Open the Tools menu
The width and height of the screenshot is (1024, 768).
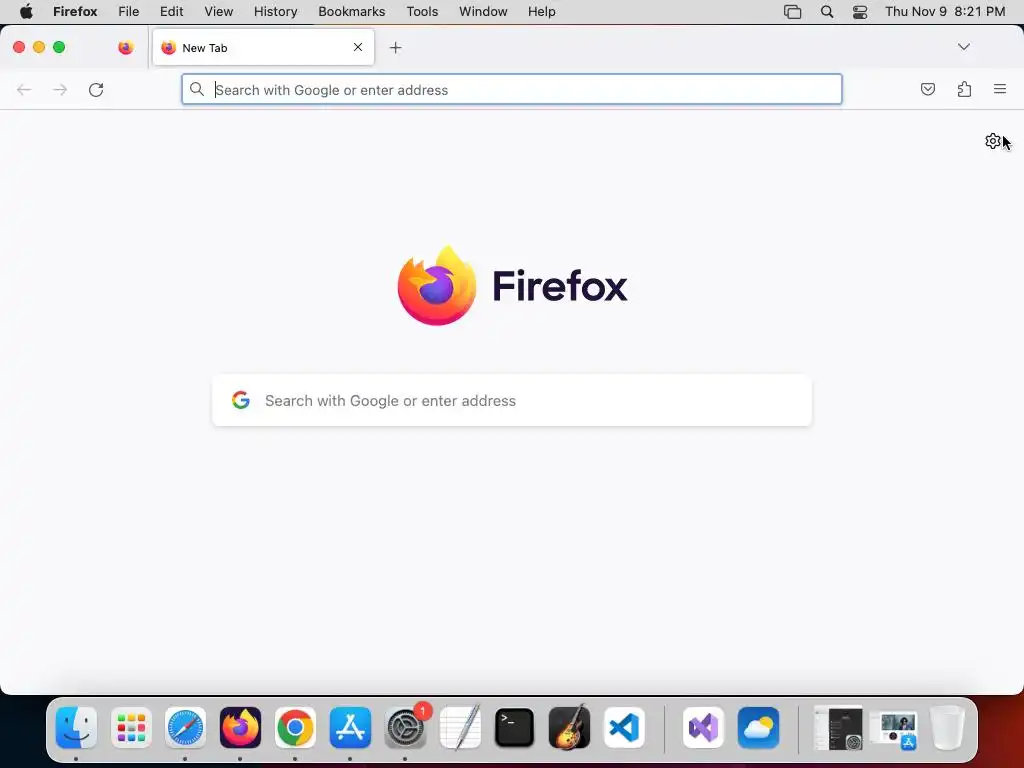click(x=422, y=12)
